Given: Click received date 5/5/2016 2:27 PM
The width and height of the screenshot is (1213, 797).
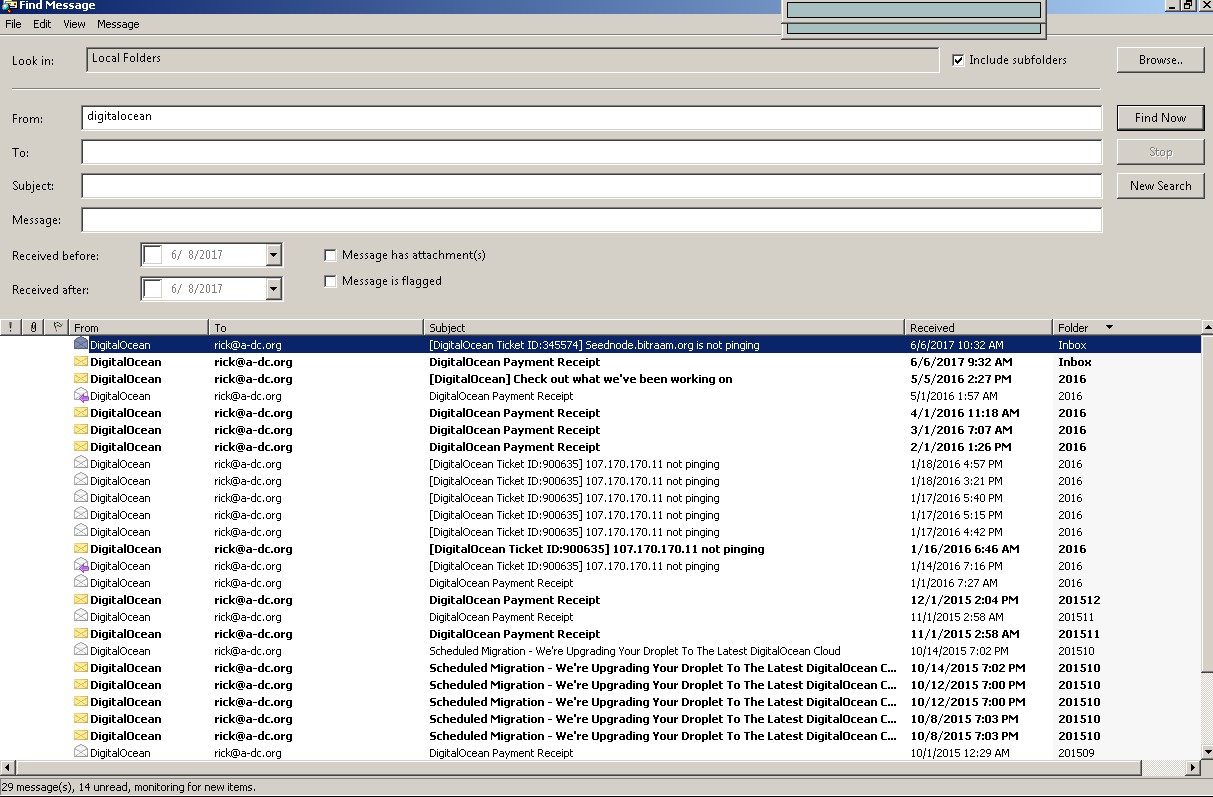Looking at the screenshot, I should point(961,379).
